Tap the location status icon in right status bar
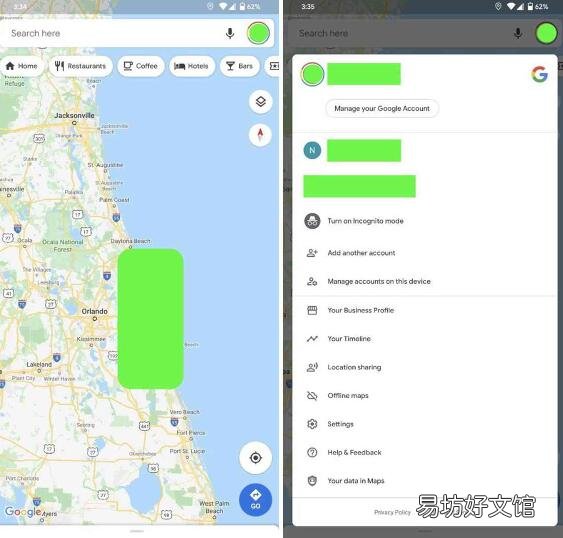 [x=498, y=6]
